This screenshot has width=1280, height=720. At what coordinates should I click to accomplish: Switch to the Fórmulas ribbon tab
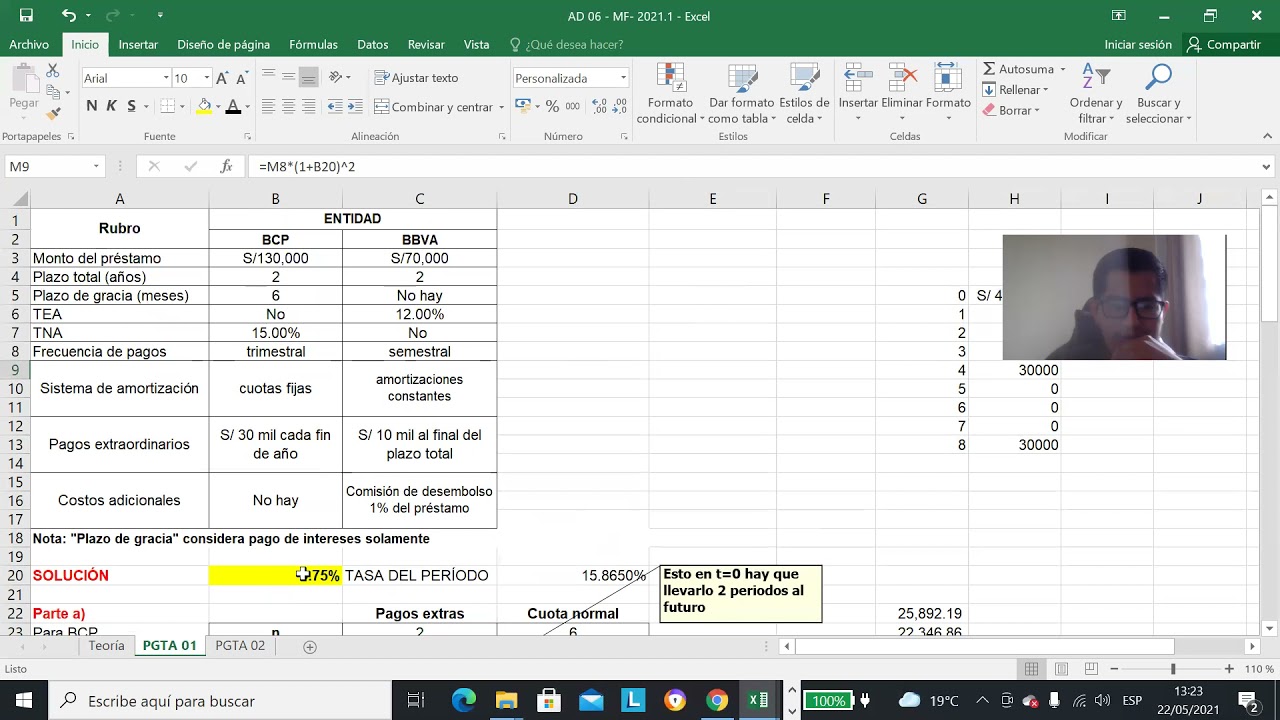coord(313,44)
